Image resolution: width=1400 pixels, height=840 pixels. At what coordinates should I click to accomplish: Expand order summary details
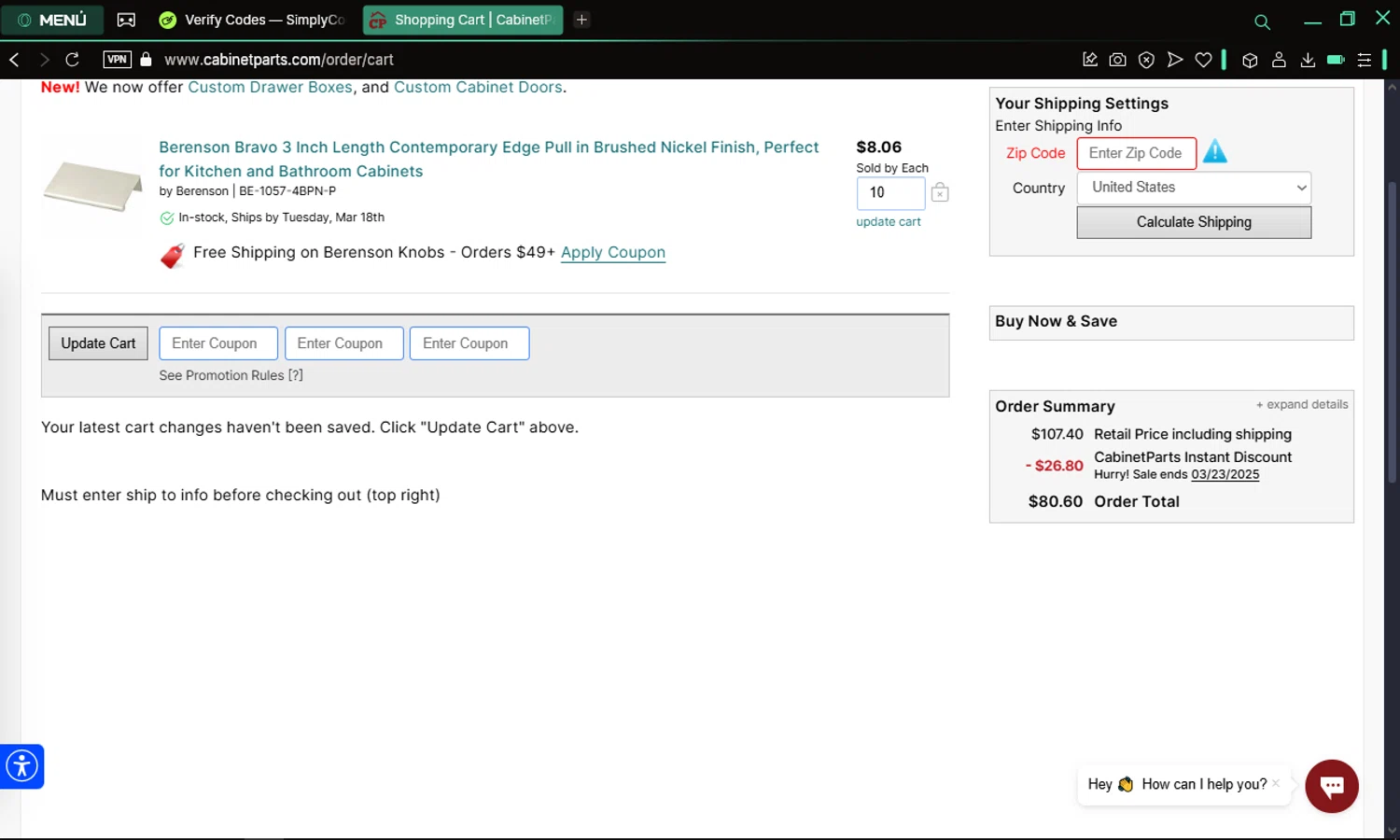(1302, 404)
